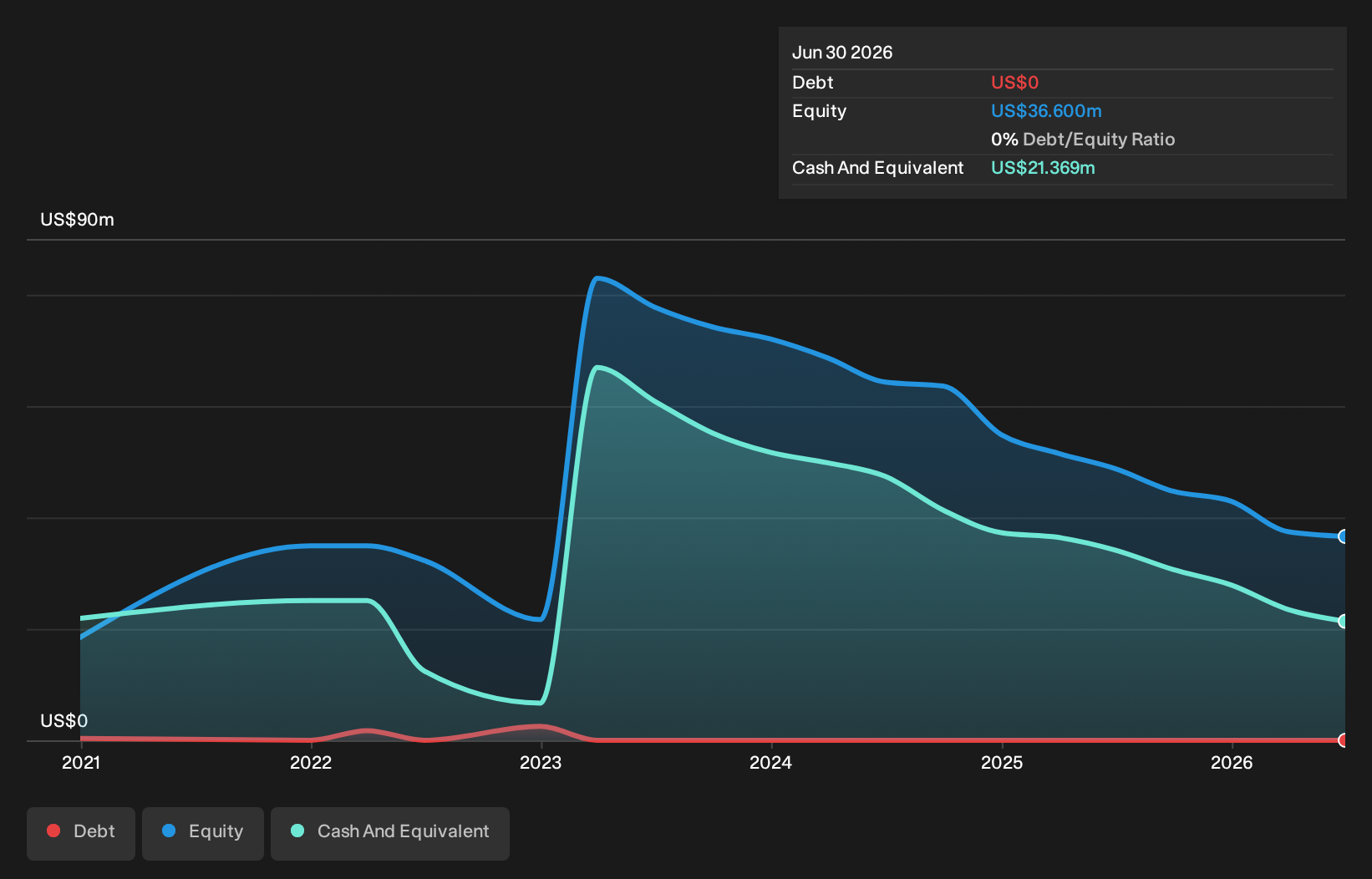This screenshot has height=879, width=1372.
Task: Click the 0% Debt/Equity Ratio text
Action: 1083,140
